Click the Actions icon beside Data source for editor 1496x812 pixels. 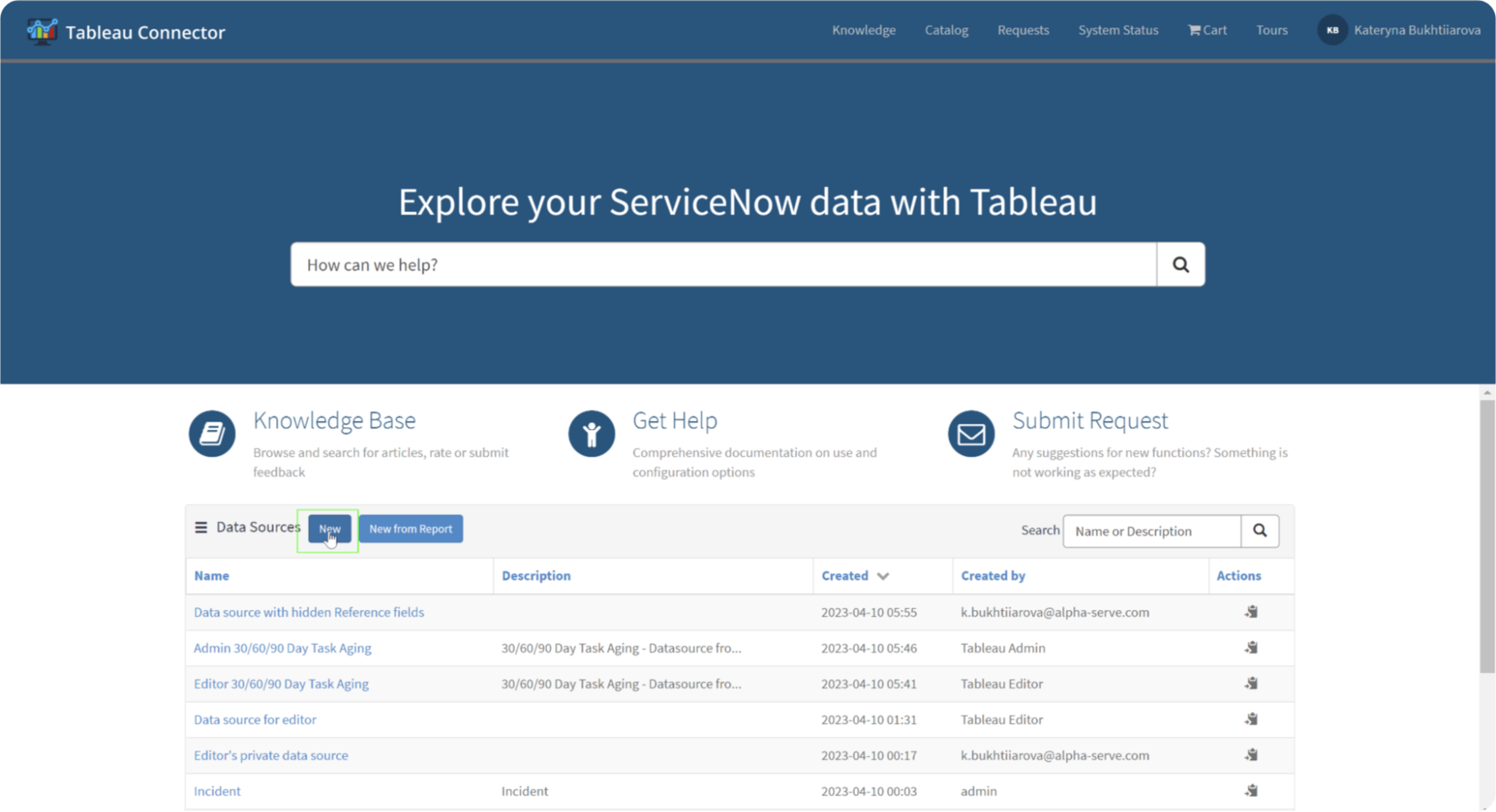pyautogui.click(x=1250, y=719)
